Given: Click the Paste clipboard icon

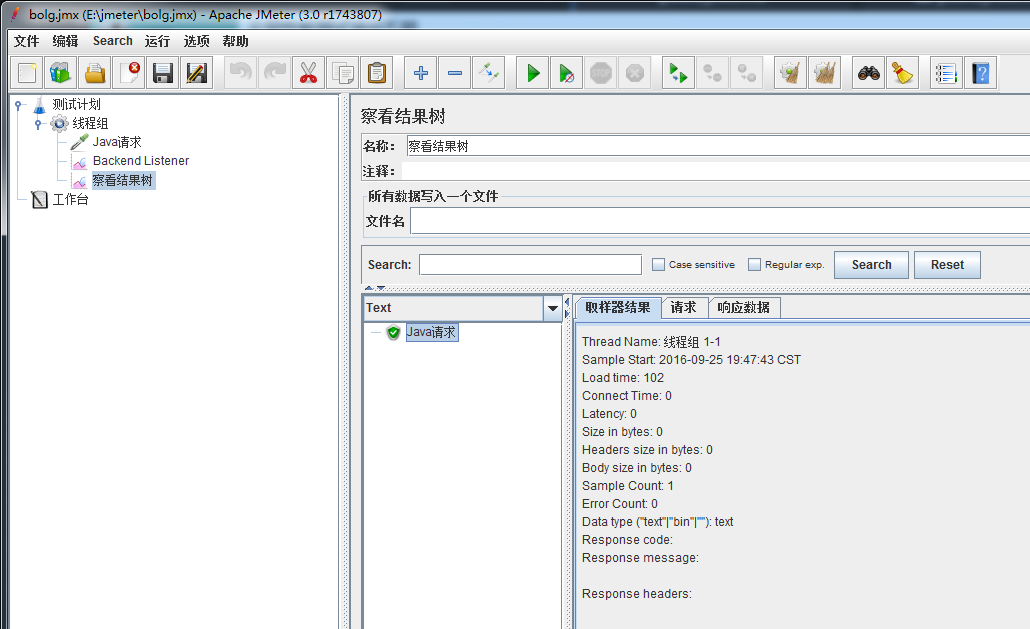Looking at the screenshot, I should point(377,73).
